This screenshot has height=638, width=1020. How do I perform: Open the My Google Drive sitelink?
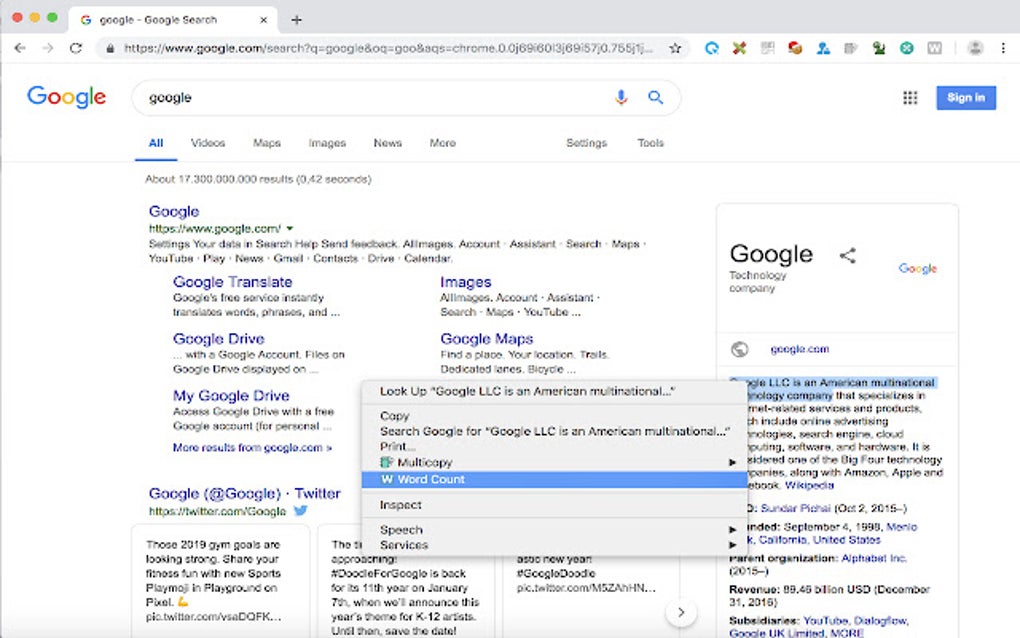[231, 395]
